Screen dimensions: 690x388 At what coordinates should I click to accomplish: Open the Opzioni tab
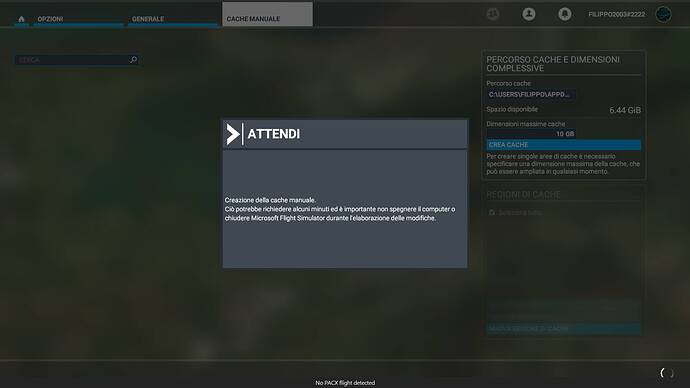(78, 19)
